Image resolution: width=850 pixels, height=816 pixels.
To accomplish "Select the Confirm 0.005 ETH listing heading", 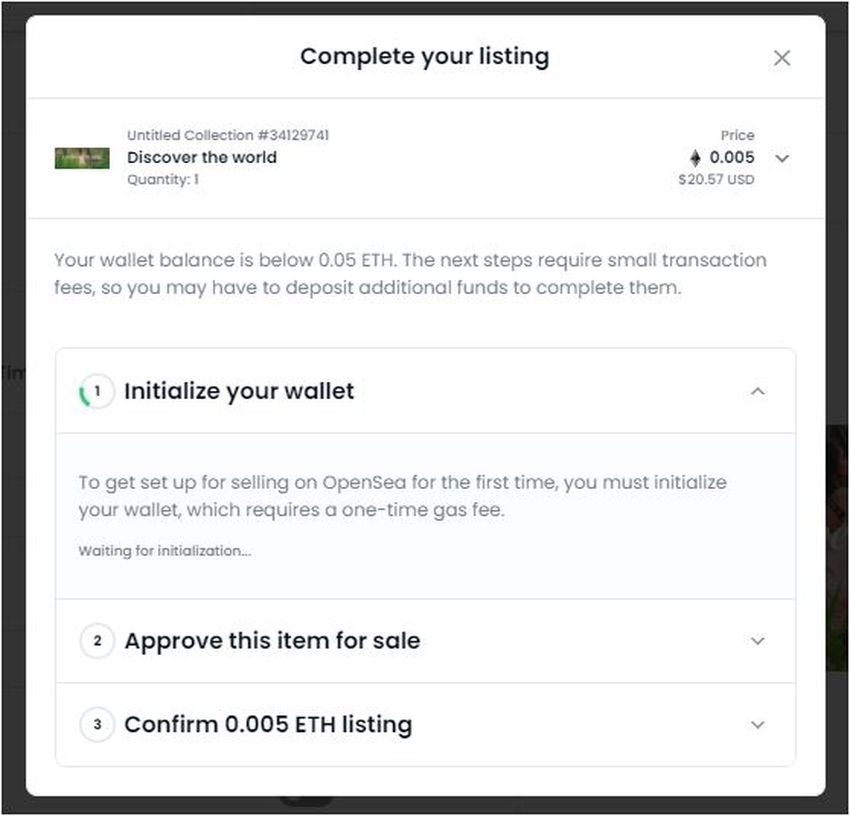I will [268, 725].
